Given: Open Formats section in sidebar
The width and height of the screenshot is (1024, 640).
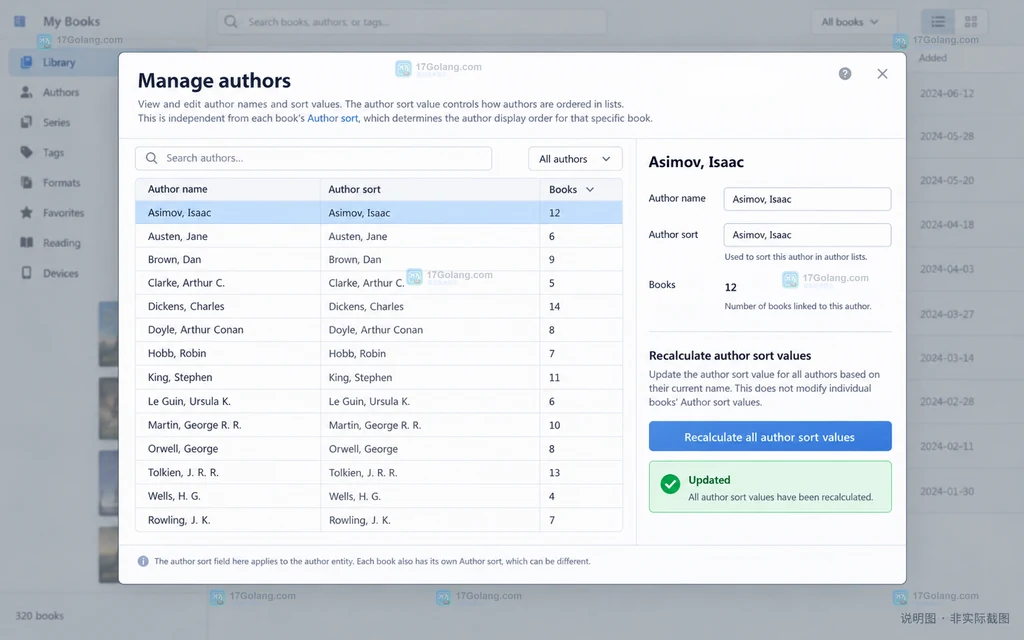Looking at the screenshot, I should [x=64, y=182].
